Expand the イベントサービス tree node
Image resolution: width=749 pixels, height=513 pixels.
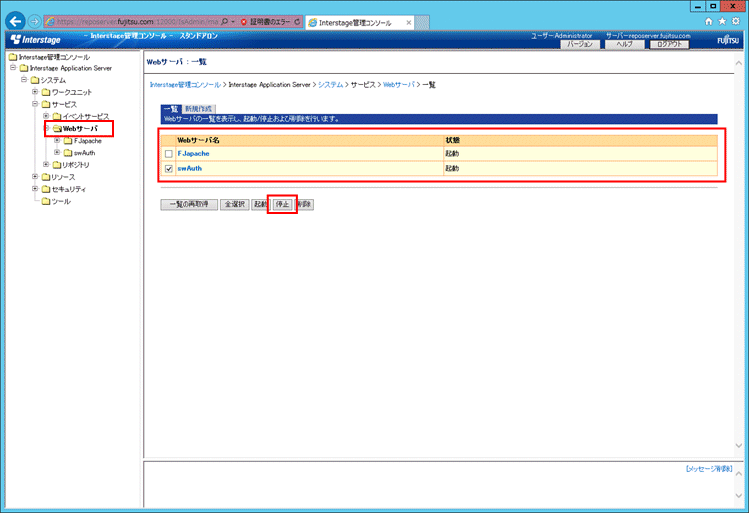tap(46, 116)
